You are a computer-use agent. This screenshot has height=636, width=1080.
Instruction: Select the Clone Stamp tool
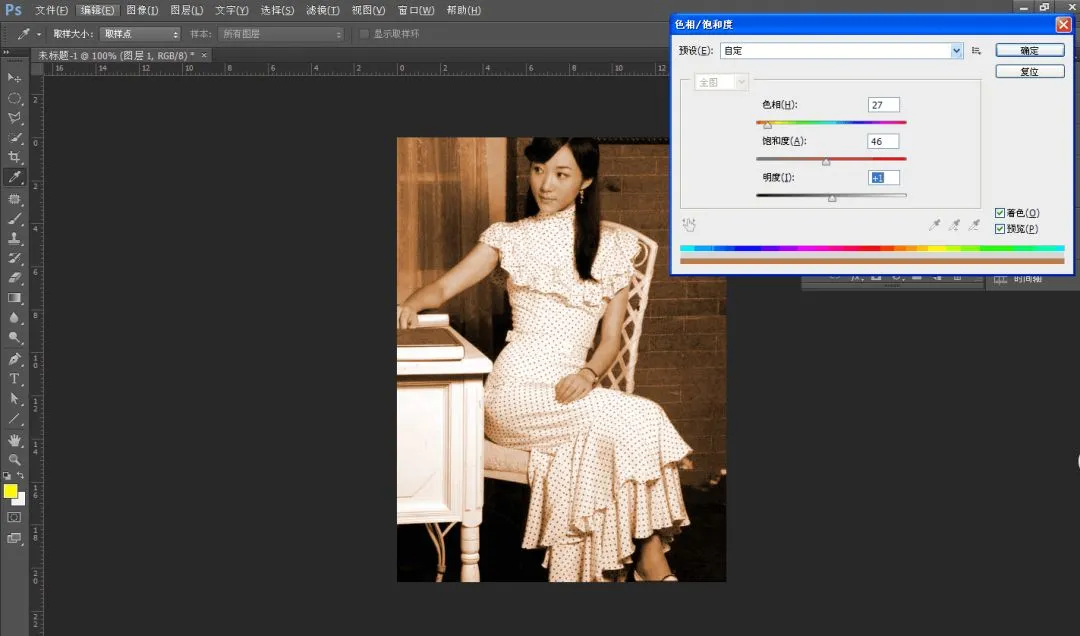tap(14, 238)
